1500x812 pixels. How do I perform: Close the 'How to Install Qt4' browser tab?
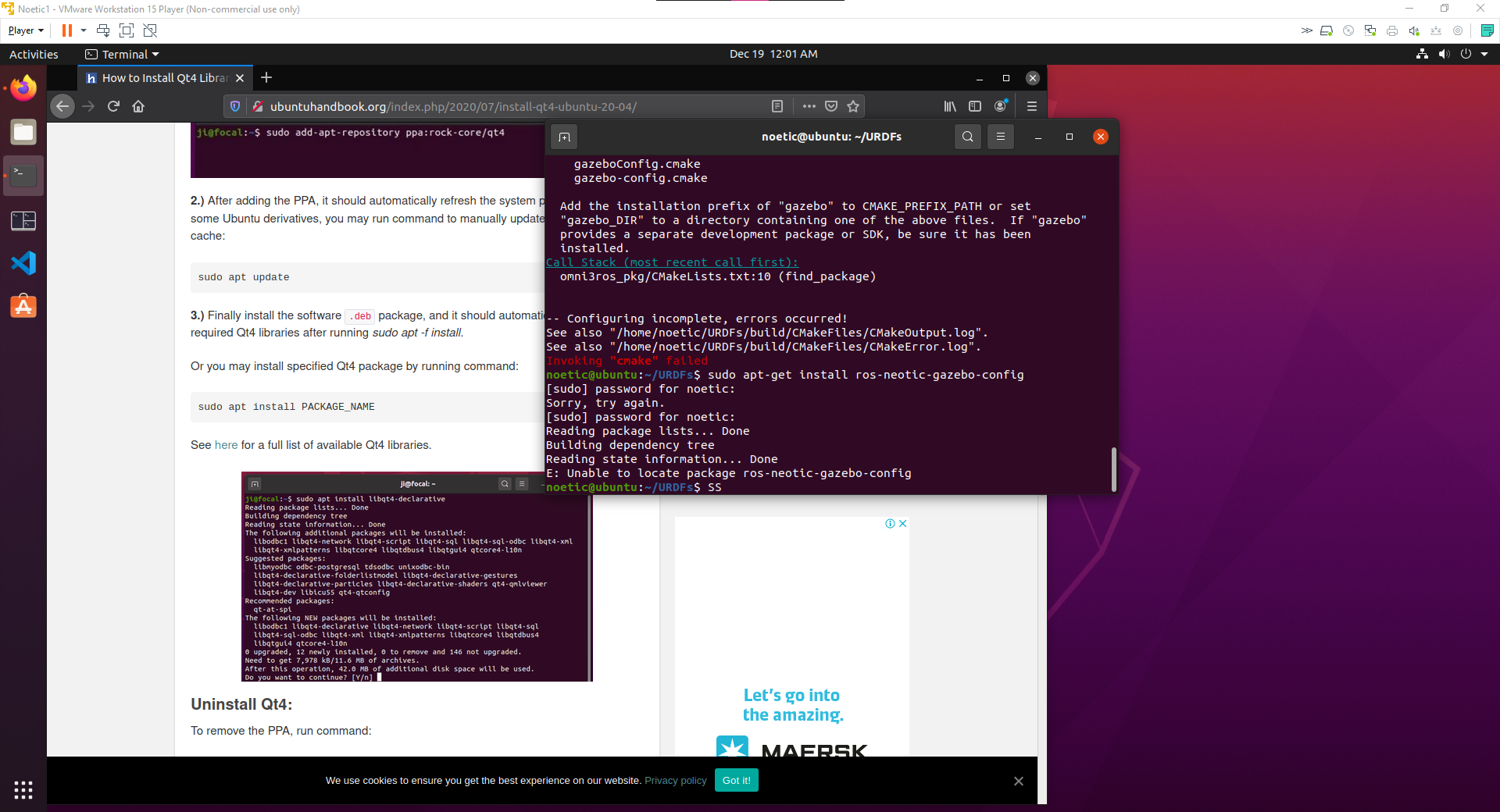coord(240,78)
